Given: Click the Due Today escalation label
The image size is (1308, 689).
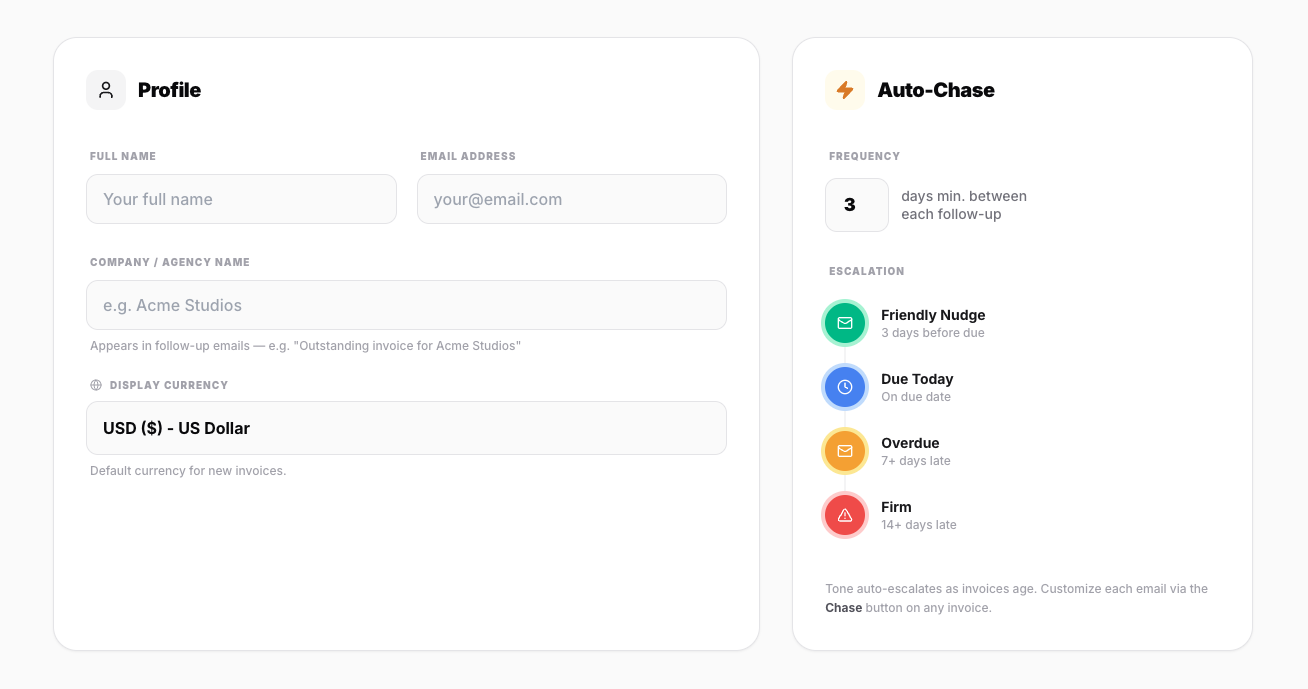Looking at the screenshot, I should tap(917, 379).
